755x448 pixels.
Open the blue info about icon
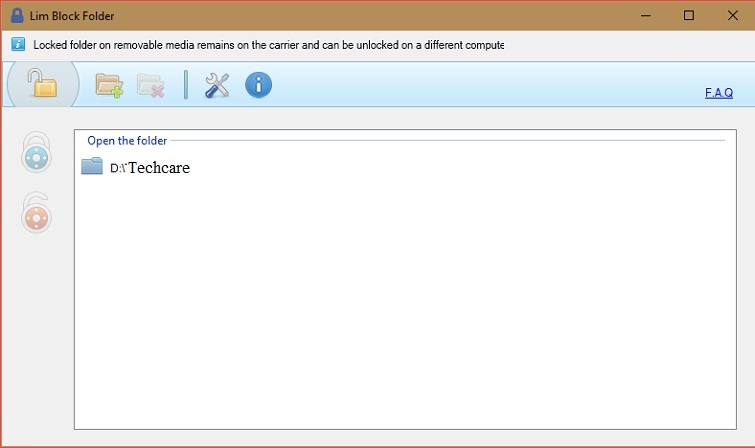coord(258,85)
